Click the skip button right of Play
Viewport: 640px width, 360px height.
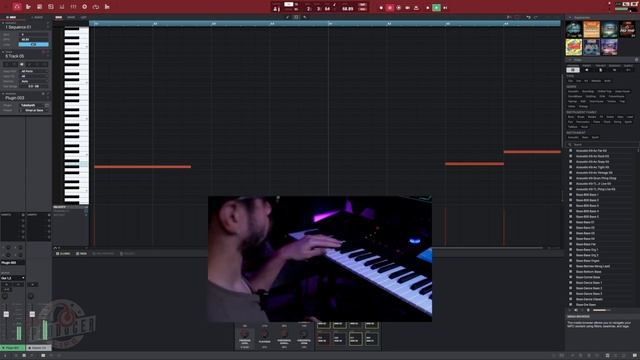click(445, 8)
